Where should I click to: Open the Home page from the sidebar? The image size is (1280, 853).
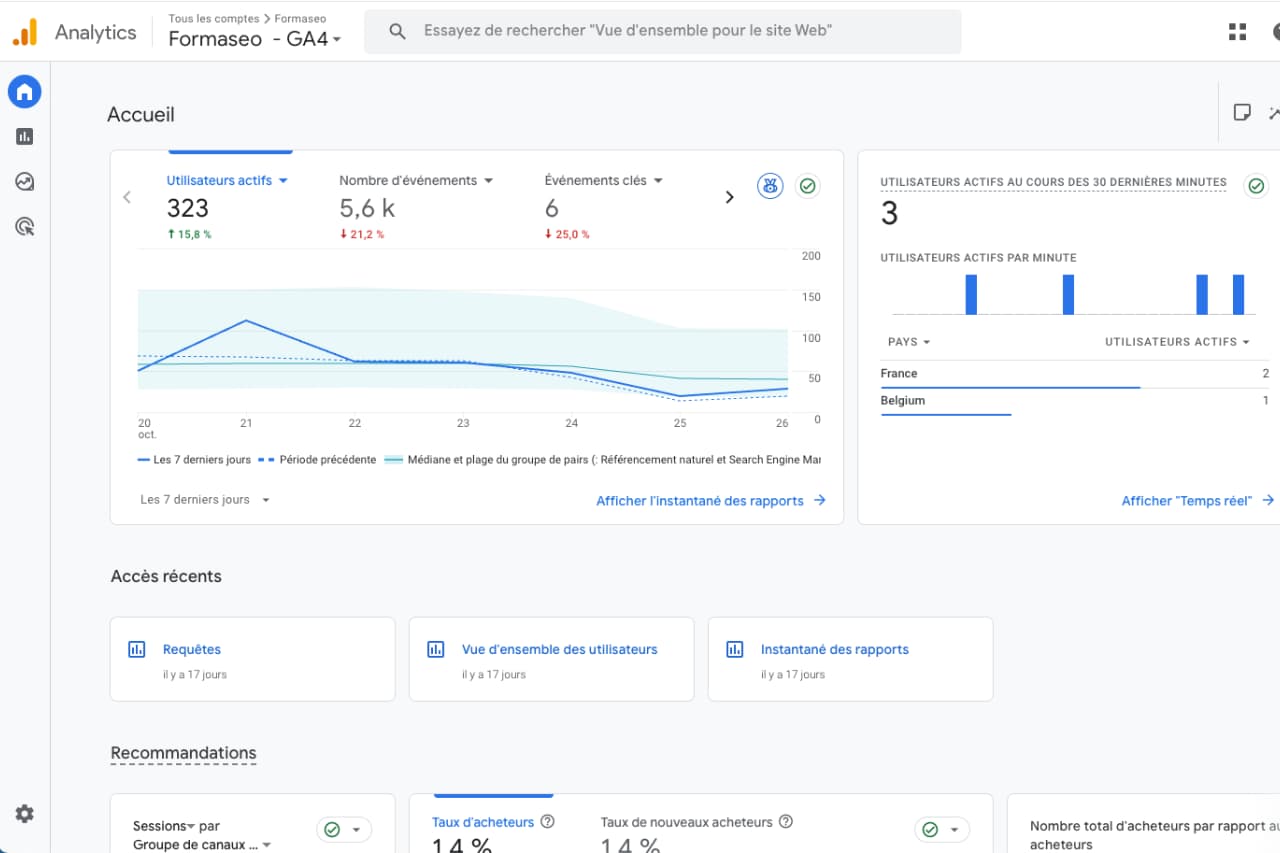[24, 91]
